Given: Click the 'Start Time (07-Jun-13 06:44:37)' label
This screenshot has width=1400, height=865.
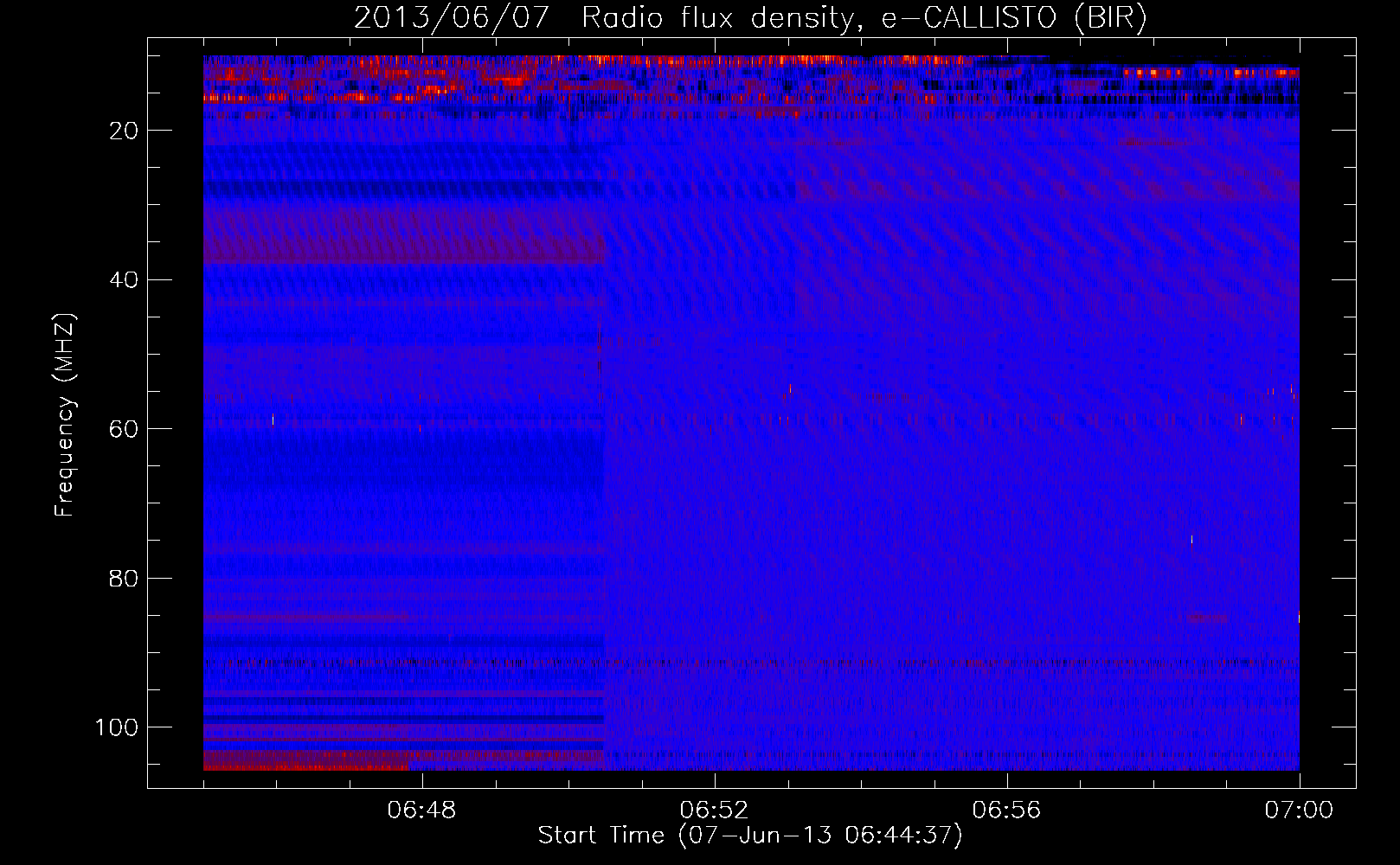Looking at the screenshot, I should pyautogui.click(x=750, y=836).
